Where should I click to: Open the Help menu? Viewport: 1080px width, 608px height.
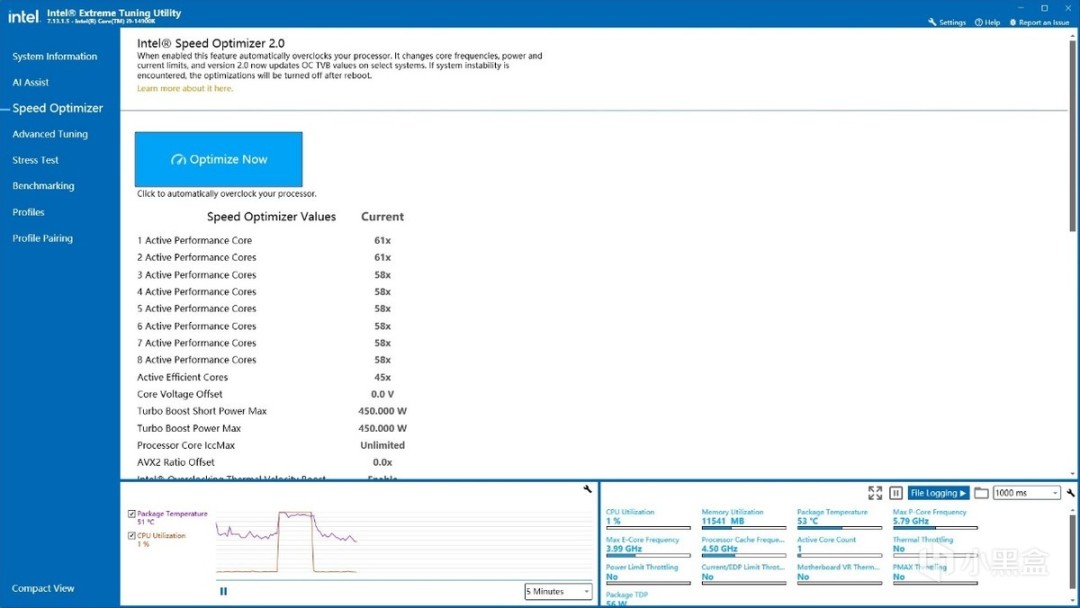987,22
